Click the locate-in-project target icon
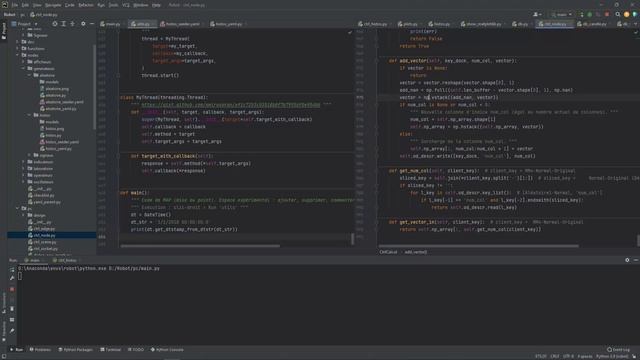The image size is (640, 360). click(x=55, y=24)
